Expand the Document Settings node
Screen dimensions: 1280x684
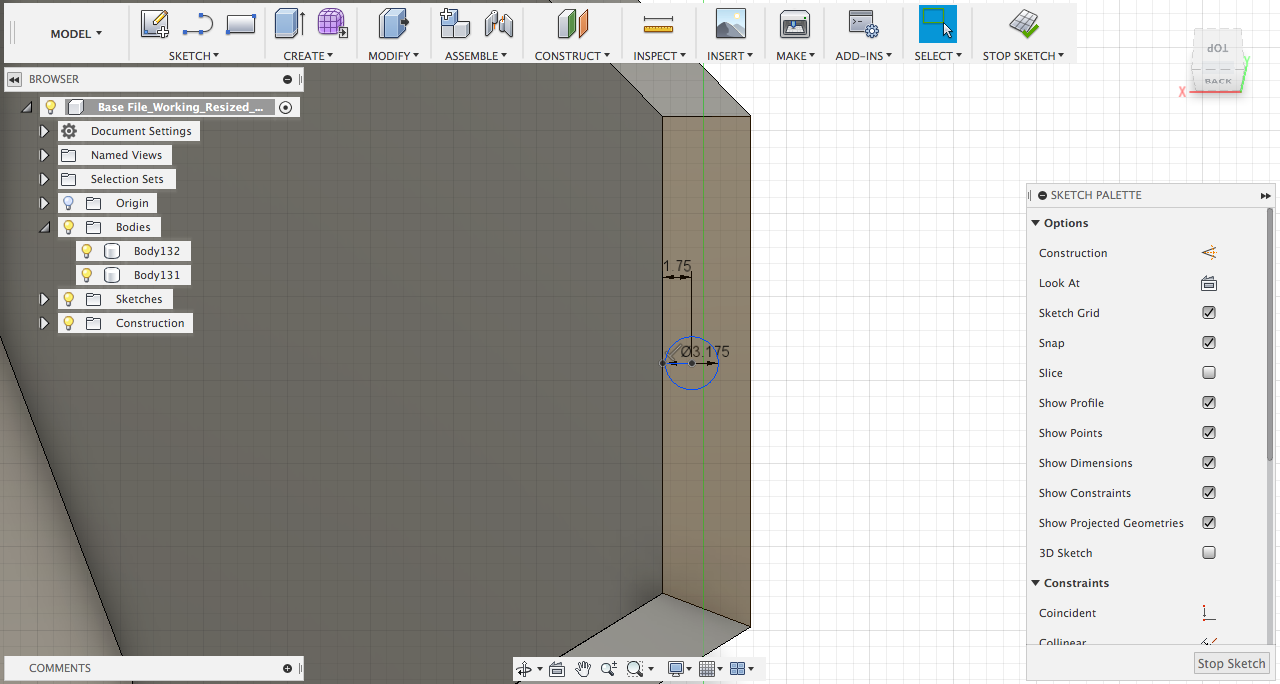(44, 131)
